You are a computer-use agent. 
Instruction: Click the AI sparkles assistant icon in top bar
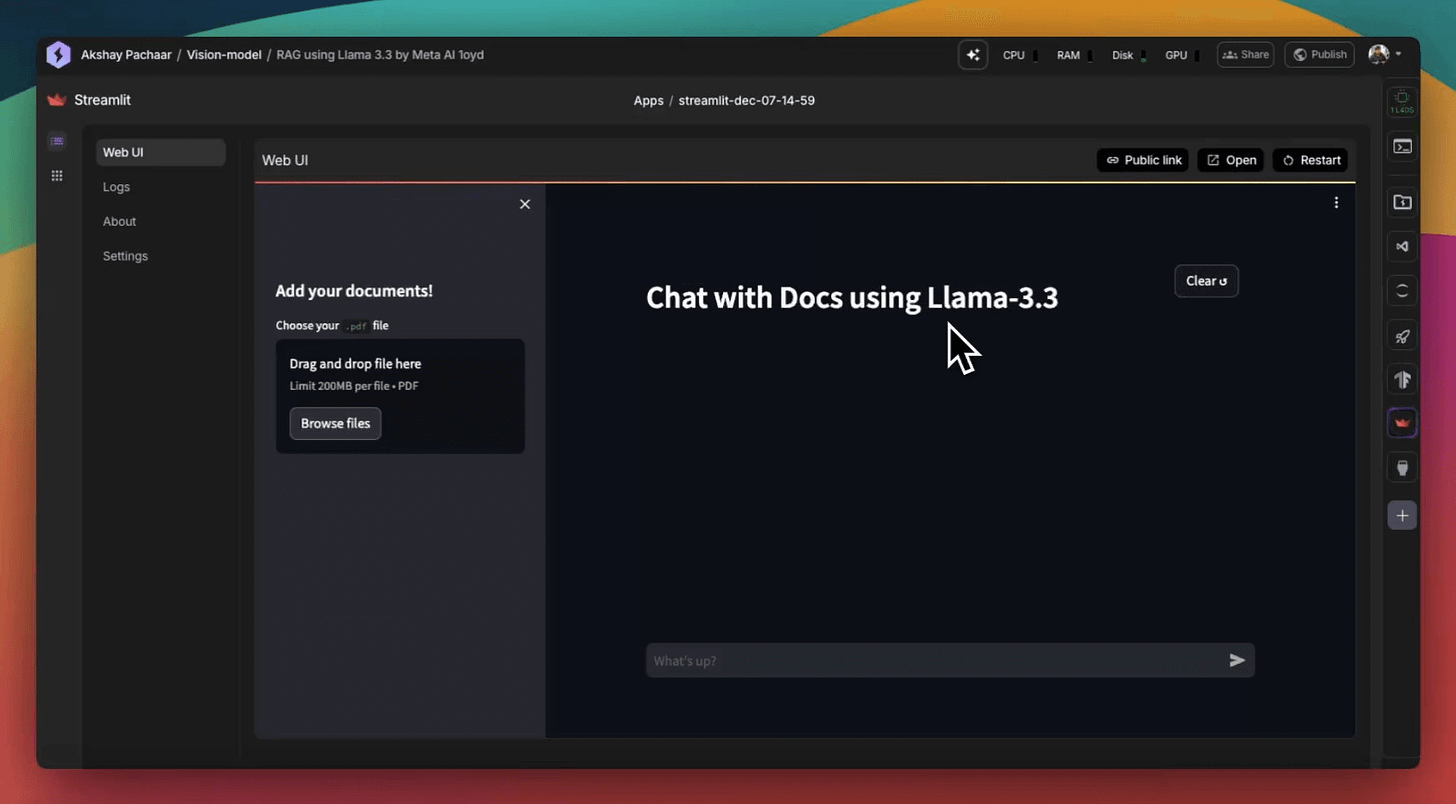tap(973, 55)
